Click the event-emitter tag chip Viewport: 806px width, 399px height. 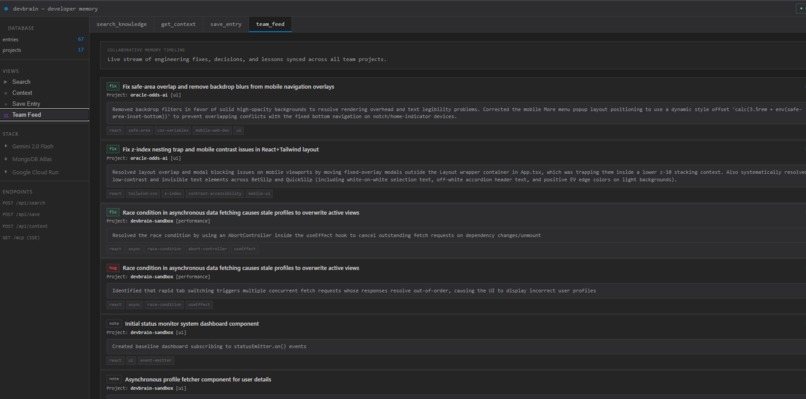156,360
